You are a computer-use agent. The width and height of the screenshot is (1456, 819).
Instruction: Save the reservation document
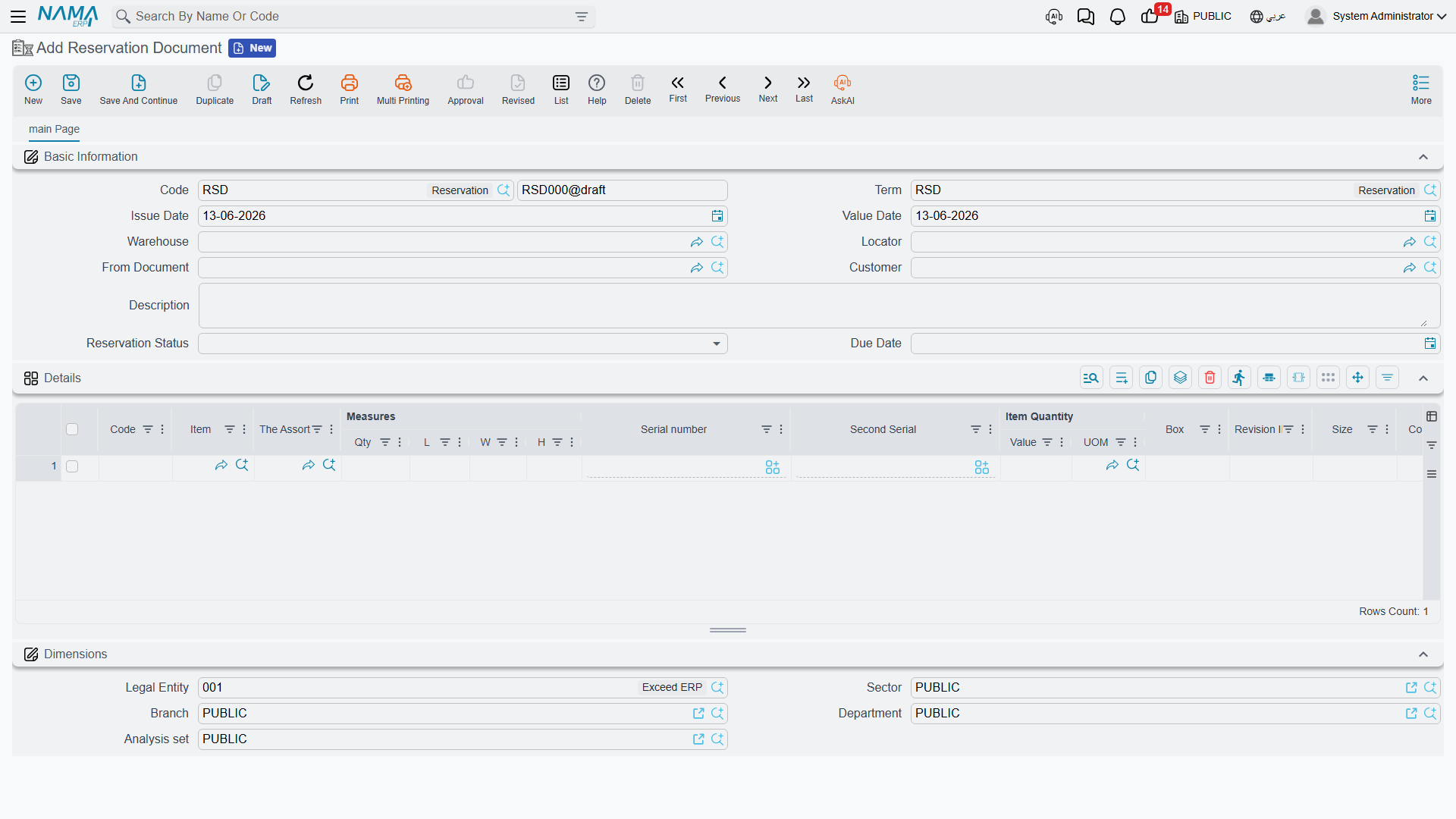(x=71, y=89)
